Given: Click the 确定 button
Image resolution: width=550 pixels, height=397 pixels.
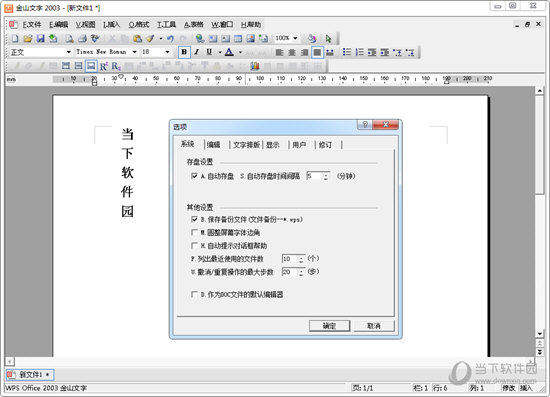Looking at the screenshot, I should coord(329,326).
